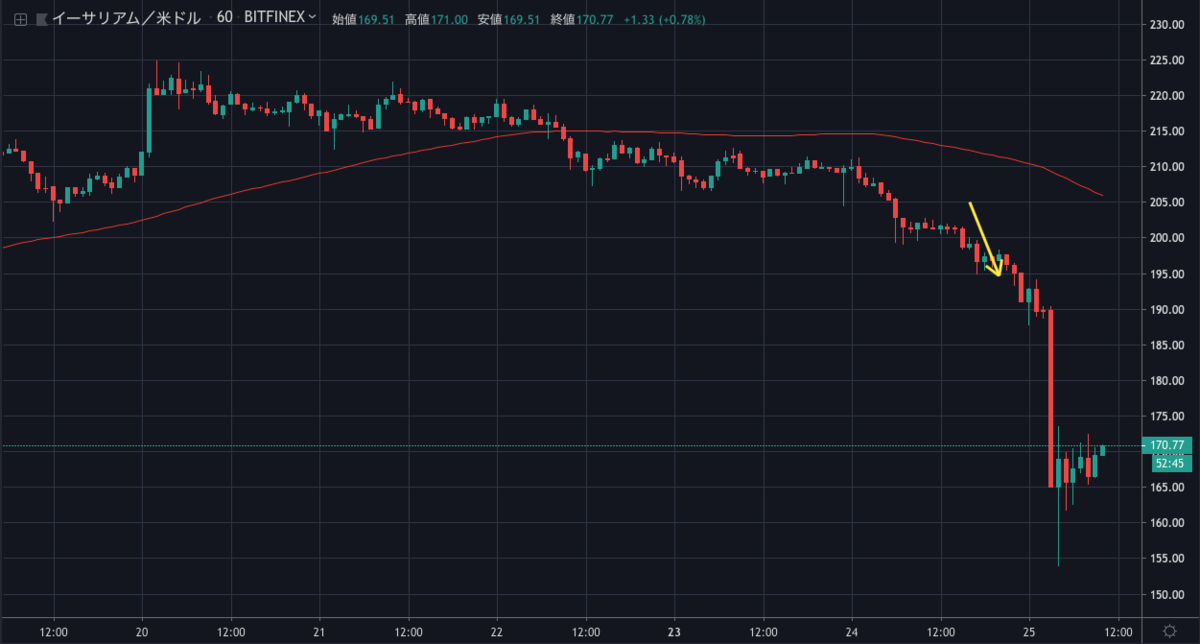Click the BITFINEX exchange label
This screenshot has height=644, width=1200.
[276, 17]
